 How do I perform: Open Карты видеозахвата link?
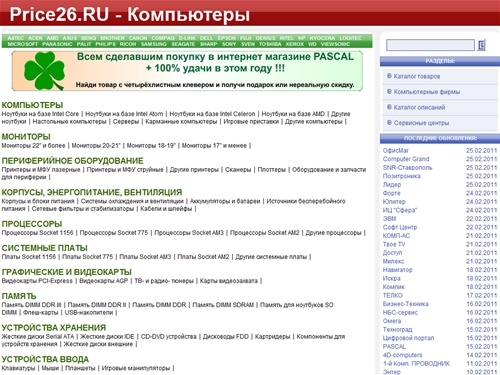pos(229,281)
